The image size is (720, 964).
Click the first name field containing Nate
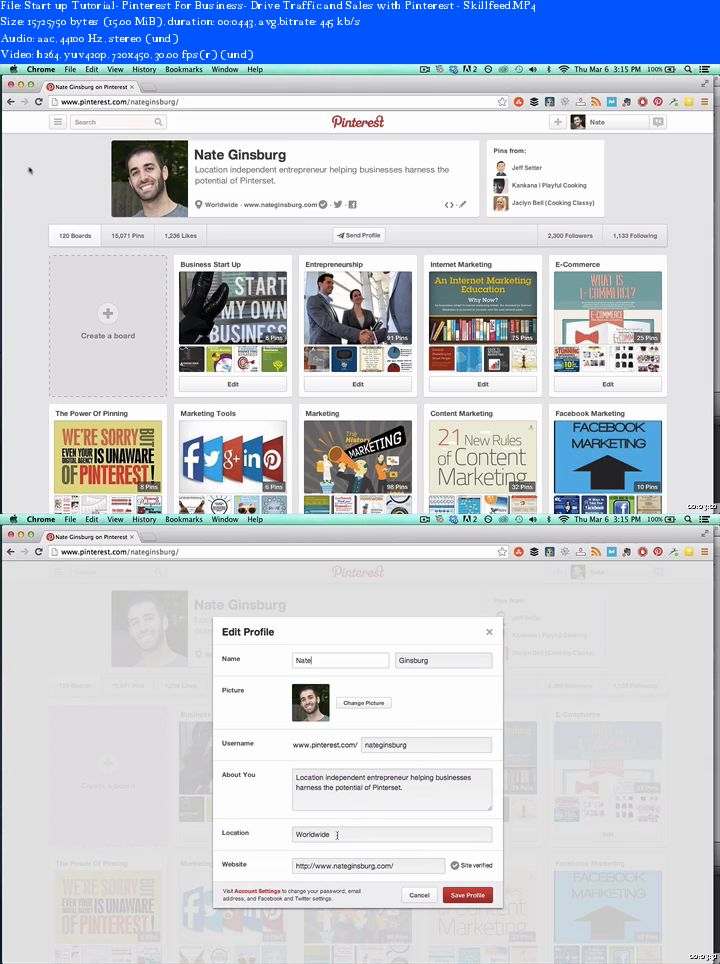click(340, 660)
